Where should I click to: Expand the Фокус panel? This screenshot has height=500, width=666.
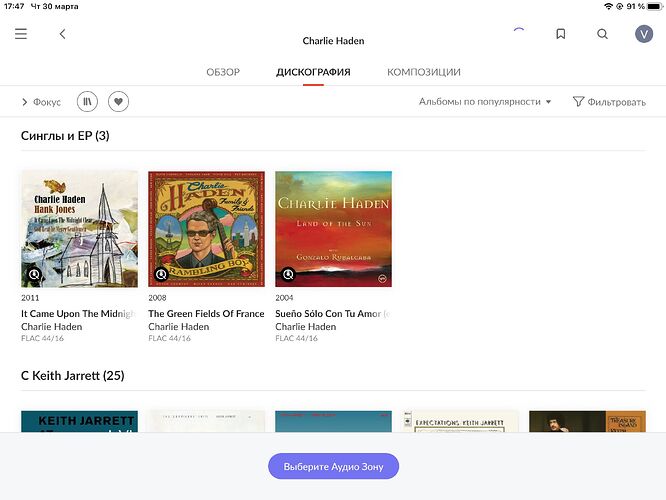coord(41,102)
